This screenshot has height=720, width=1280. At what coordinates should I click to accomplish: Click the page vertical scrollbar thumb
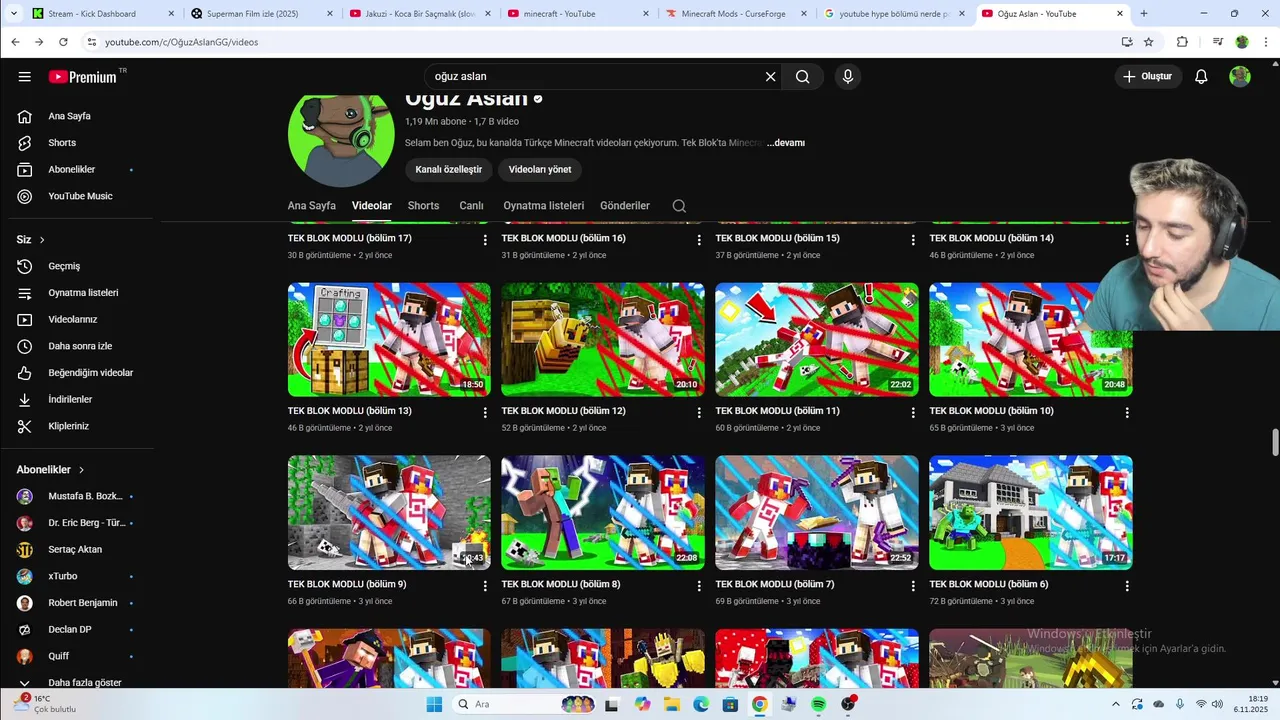coord(1275,441)
